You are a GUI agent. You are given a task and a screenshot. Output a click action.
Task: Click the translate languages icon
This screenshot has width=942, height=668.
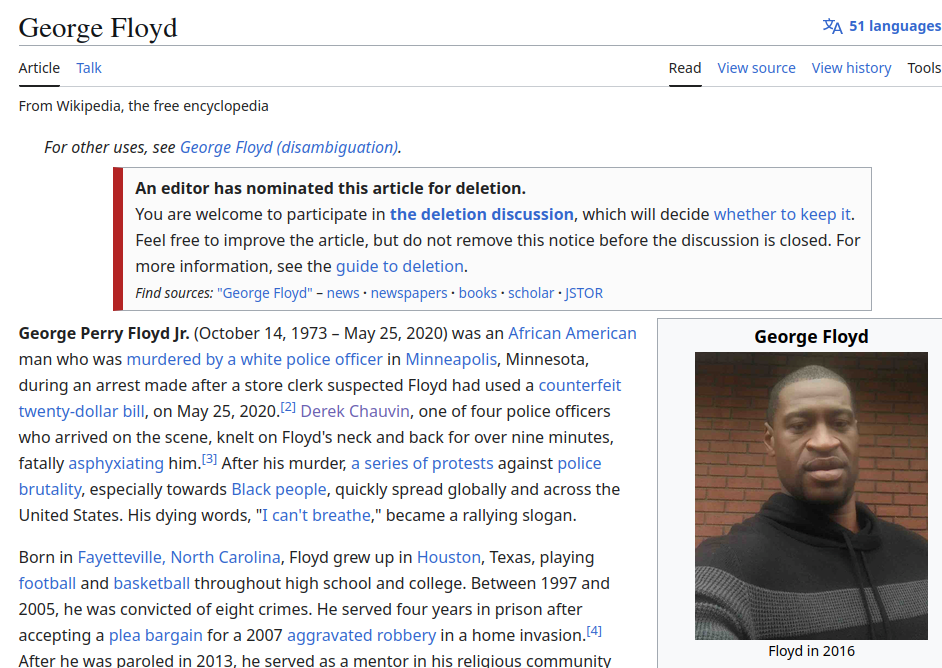pos(832,26)
